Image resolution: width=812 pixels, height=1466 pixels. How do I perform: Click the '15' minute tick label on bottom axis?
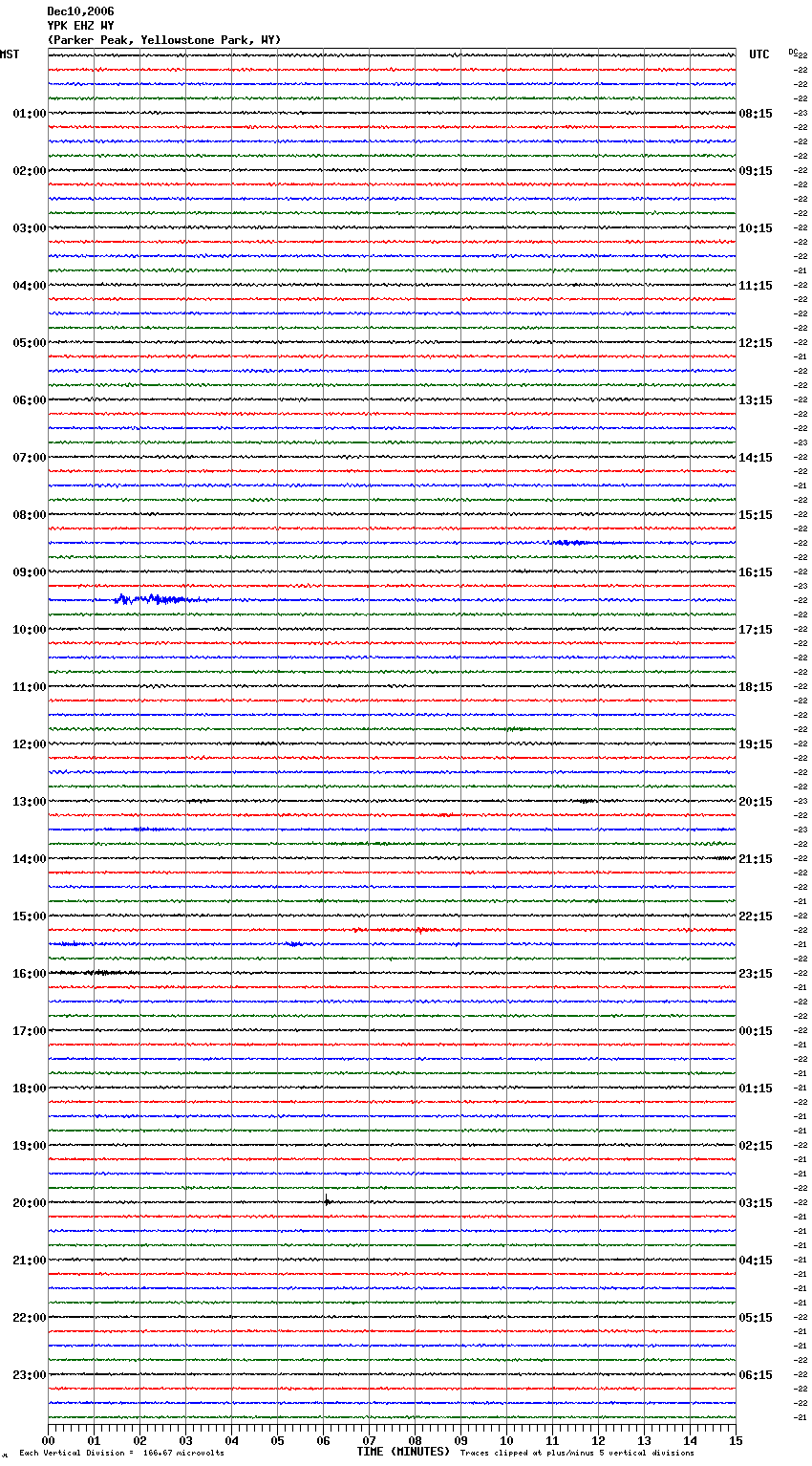coord(736,1440)
